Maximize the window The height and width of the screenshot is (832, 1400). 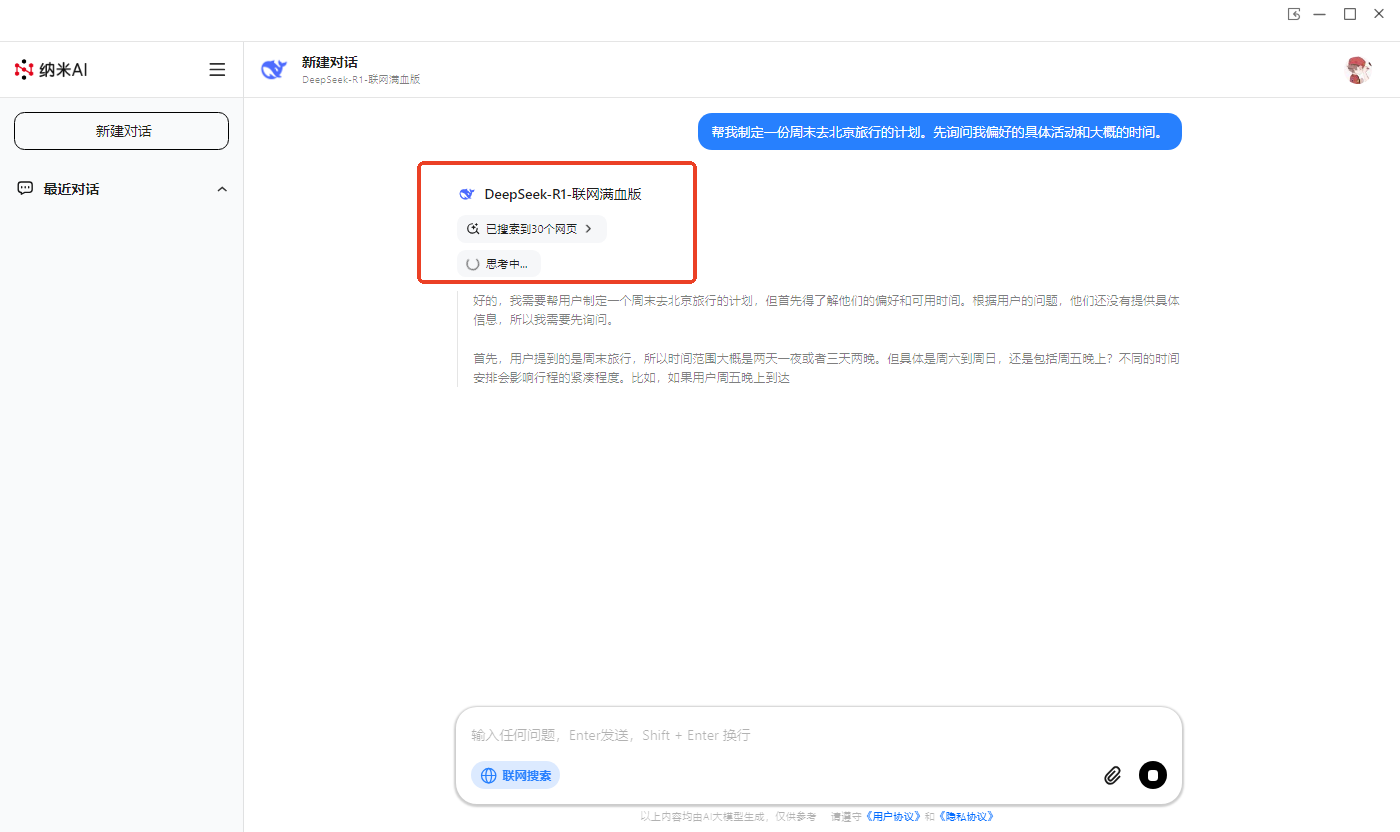tap(1350, 14)
